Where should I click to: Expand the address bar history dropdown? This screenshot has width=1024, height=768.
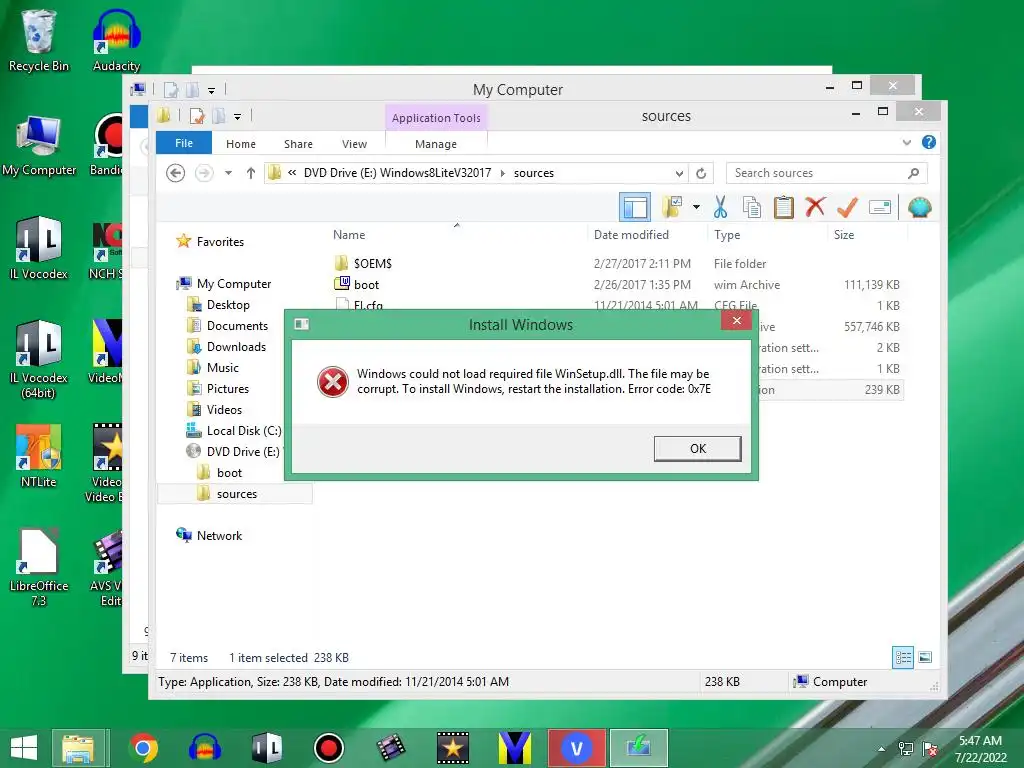[679, 173]
